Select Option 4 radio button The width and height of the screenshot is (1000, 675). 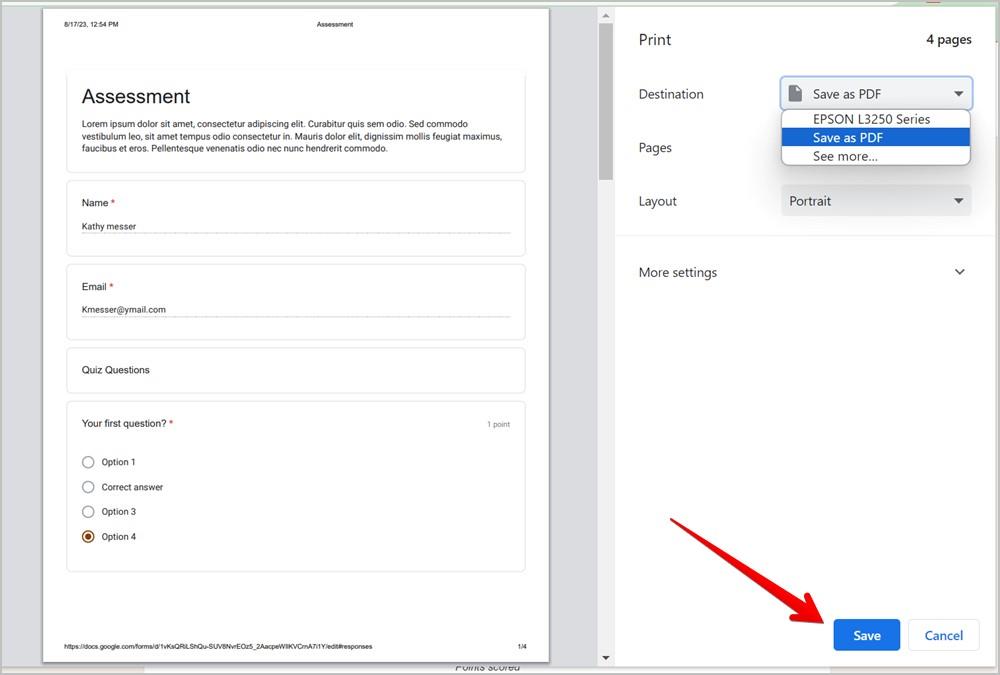point(88,537)
